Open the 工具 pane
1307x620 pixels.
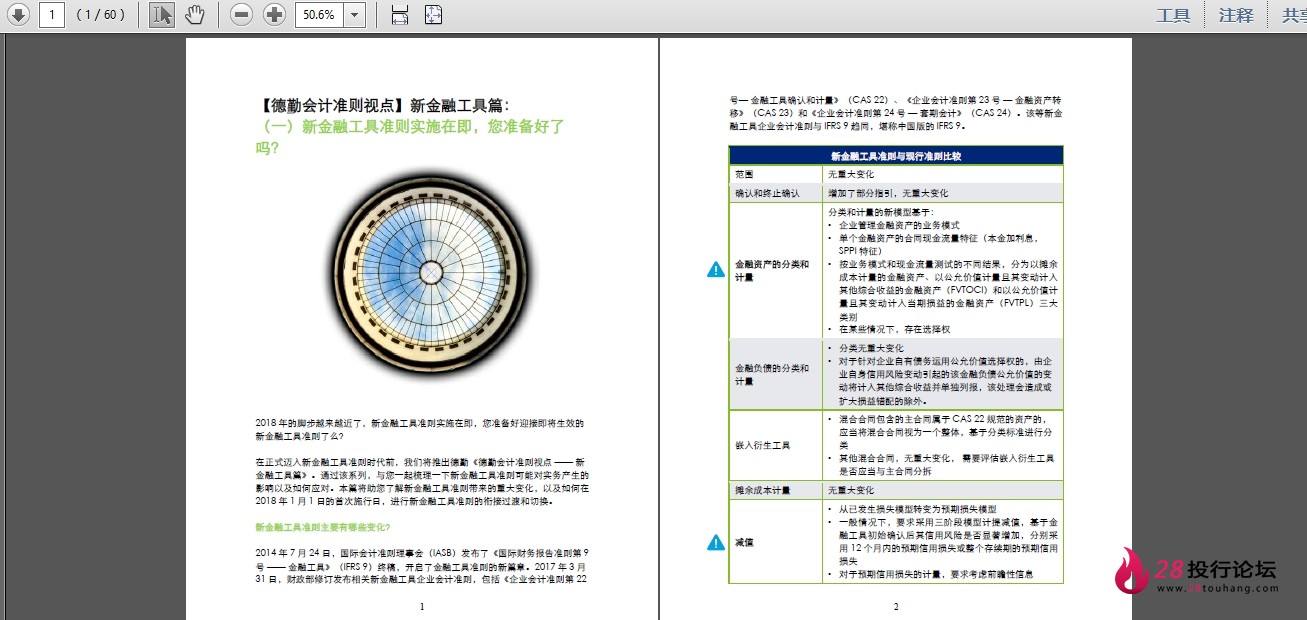[1173, 15]
